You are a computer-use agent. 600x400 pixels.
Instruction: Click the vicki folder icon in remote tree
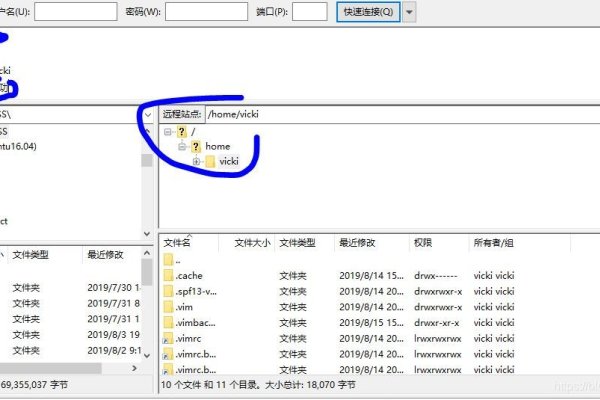[x=210, y=162]
